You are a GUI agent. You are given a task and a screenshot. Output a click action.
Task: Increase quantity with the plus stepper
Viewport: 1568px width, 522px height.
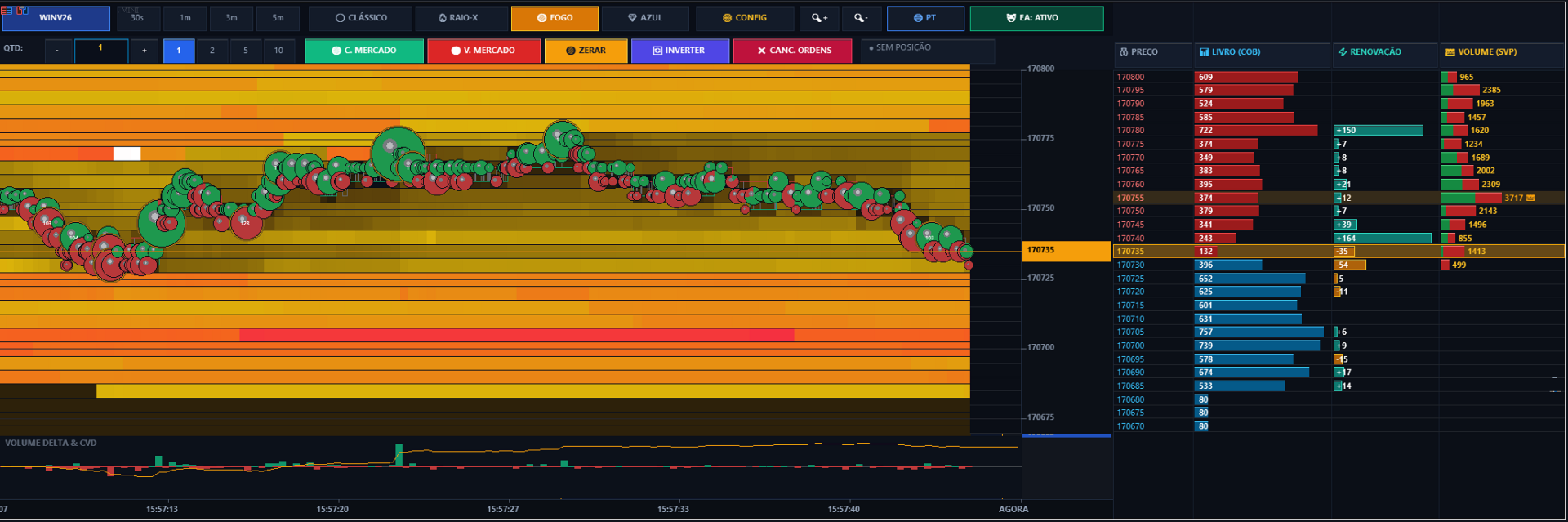(145, 51)
